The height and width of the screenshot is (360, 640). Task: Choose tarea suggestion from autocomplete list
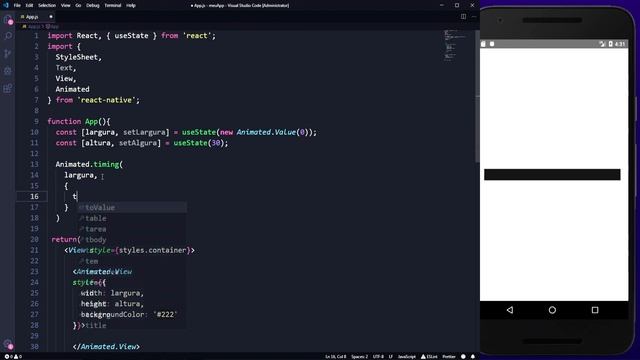click(132, 229)
